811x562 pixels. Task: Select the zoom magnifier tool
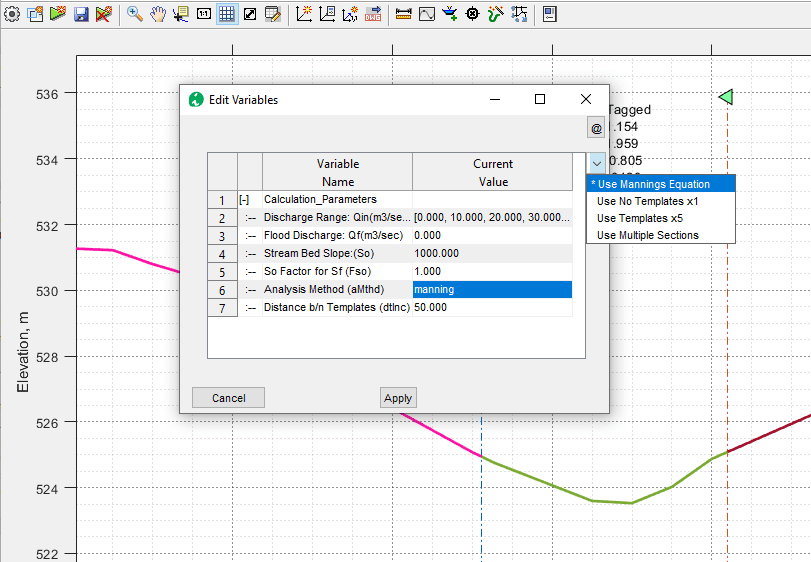pyautogui.click(x=135, y=14)
